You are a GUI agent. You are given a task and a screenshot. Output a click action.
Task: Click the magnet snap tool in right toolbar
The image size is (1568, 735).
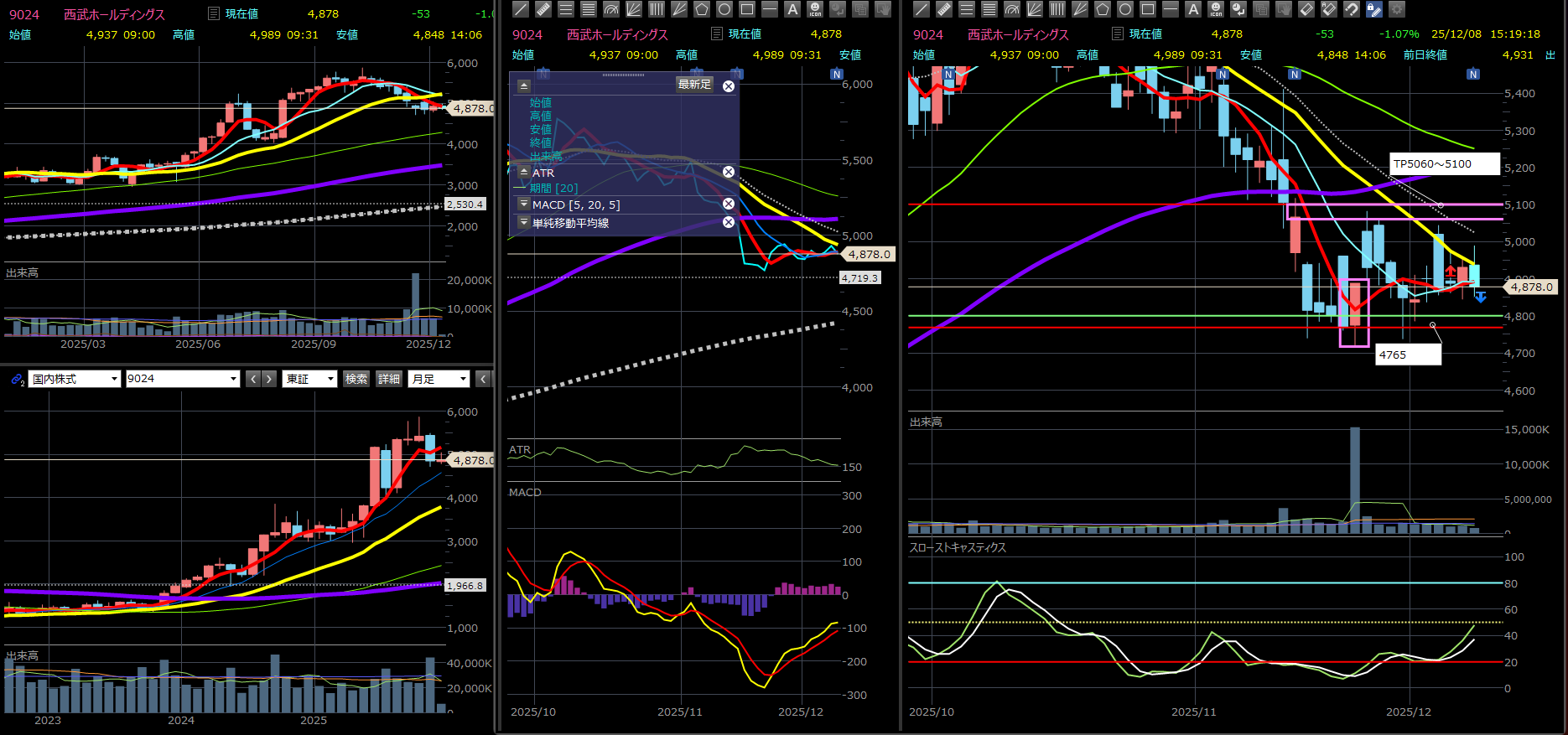1351,9
